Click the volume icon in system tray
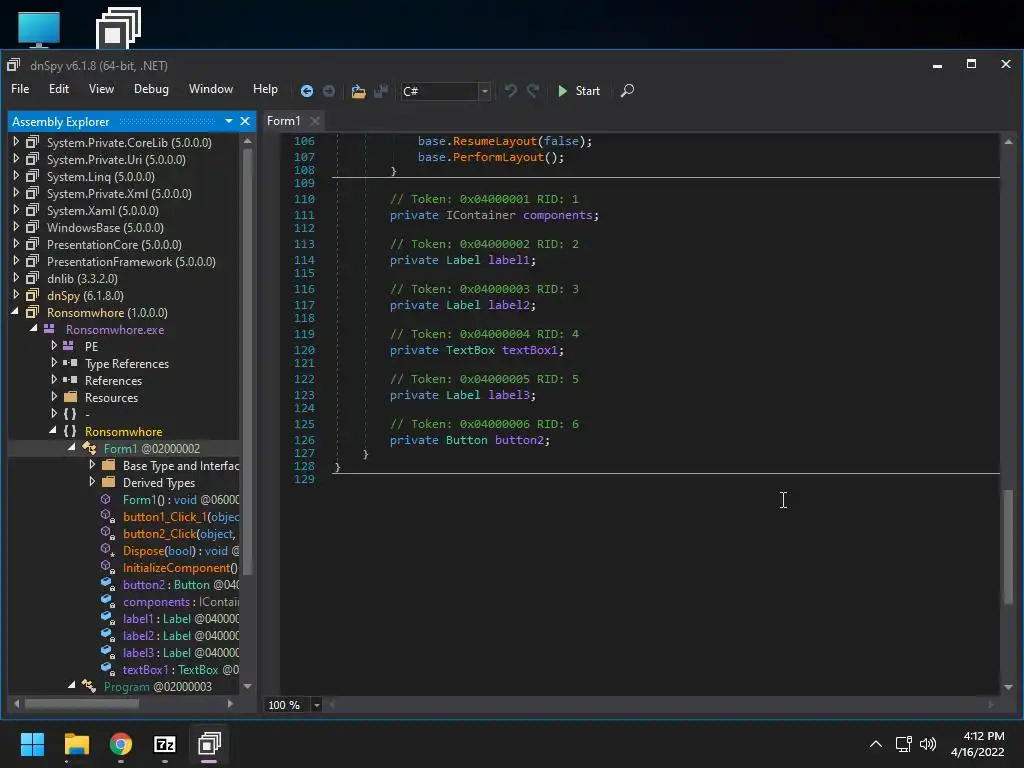This screenshot has width=1024, height=768. [928, 744]
